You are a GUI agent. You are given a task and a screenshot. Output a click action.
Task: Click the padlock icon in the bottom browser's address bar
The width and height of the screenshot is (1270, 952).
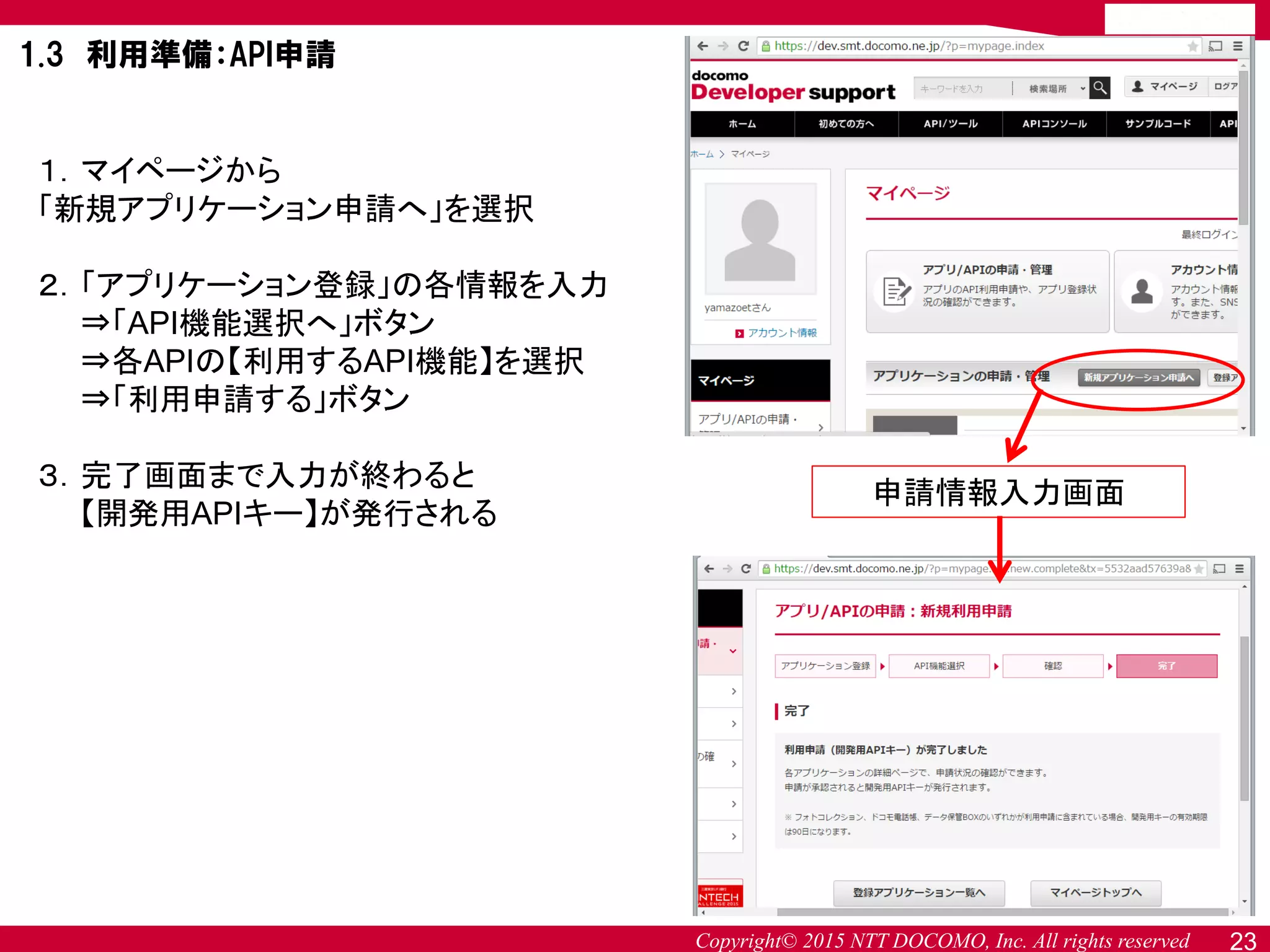[766, 569]
